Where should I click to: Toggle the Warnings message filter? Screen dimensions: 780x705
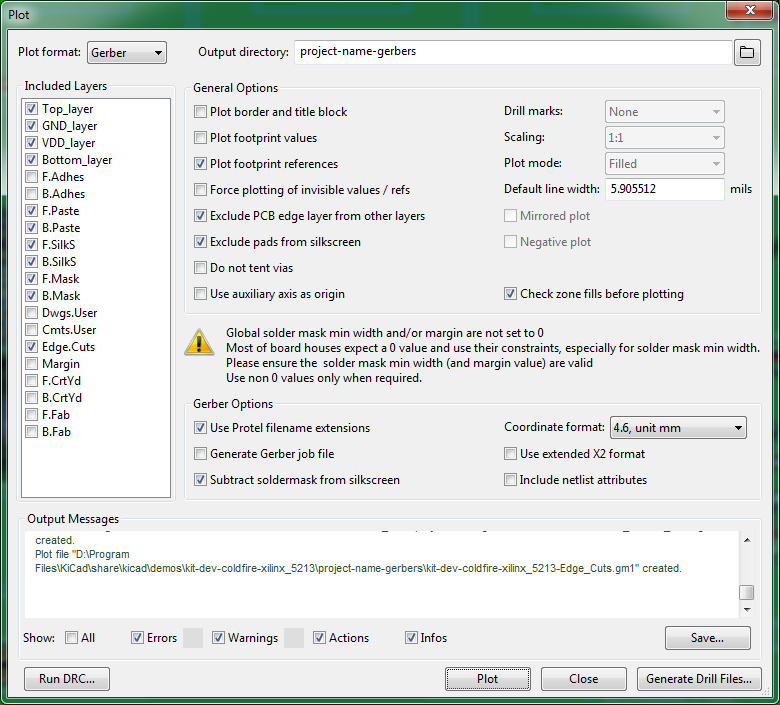[x=218, y=638]
